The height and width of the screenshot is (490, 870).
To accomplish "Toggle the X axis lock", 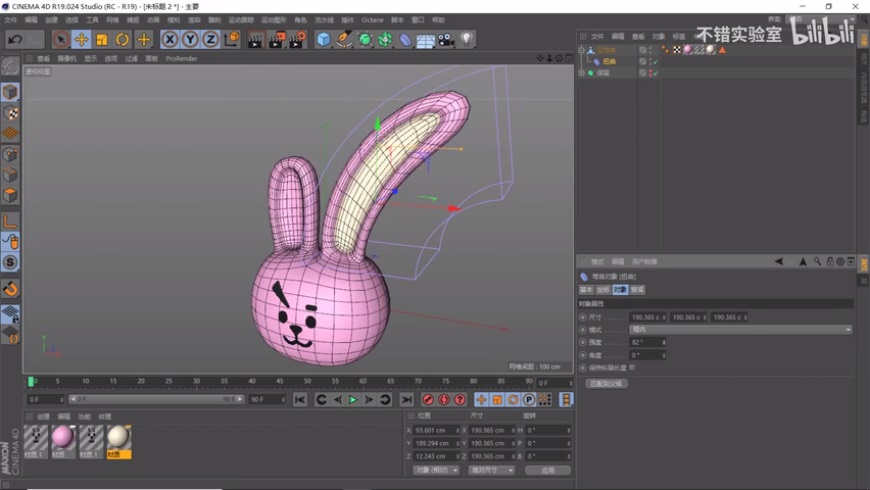I will [x=170, y=39].
